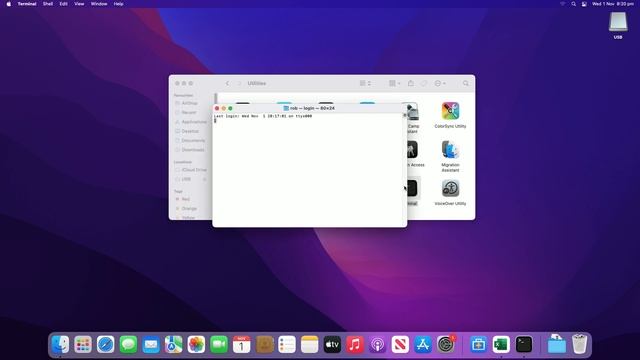The width and height of the screenshot is (640, 360).
Task: Open Finder action (ellipsis) menu
Action: [440, 83]
